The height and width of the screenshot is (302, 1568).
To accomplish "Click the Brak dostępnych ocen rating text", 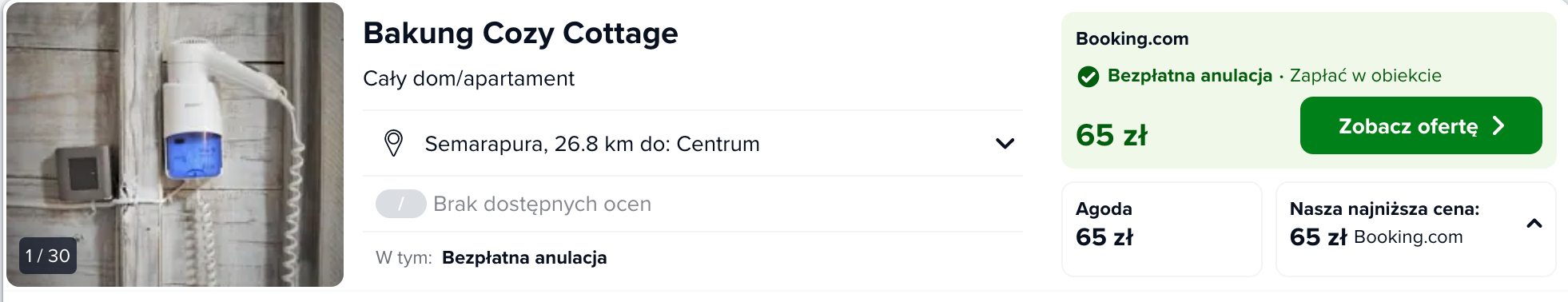I will click(542, 205).
